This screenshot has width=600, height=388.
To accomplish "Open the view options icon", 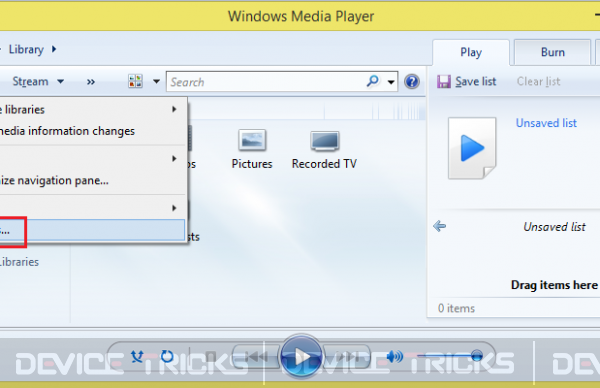I will pyautogui.click(x=135, y=81).
